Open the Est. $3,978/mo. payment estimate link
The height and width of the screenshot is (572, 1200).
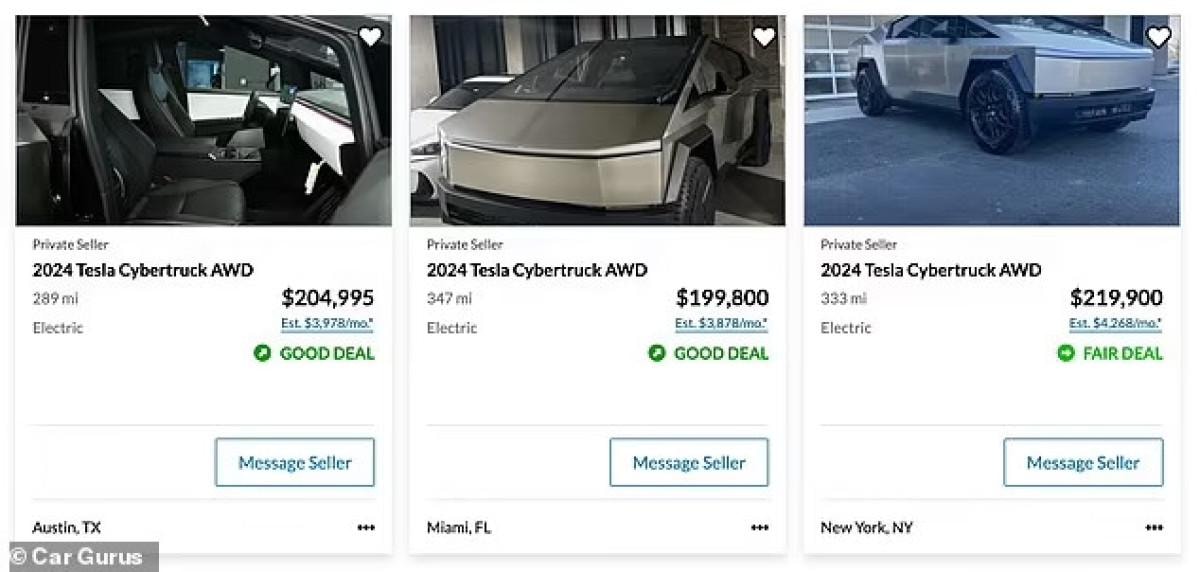click(327, 324)
